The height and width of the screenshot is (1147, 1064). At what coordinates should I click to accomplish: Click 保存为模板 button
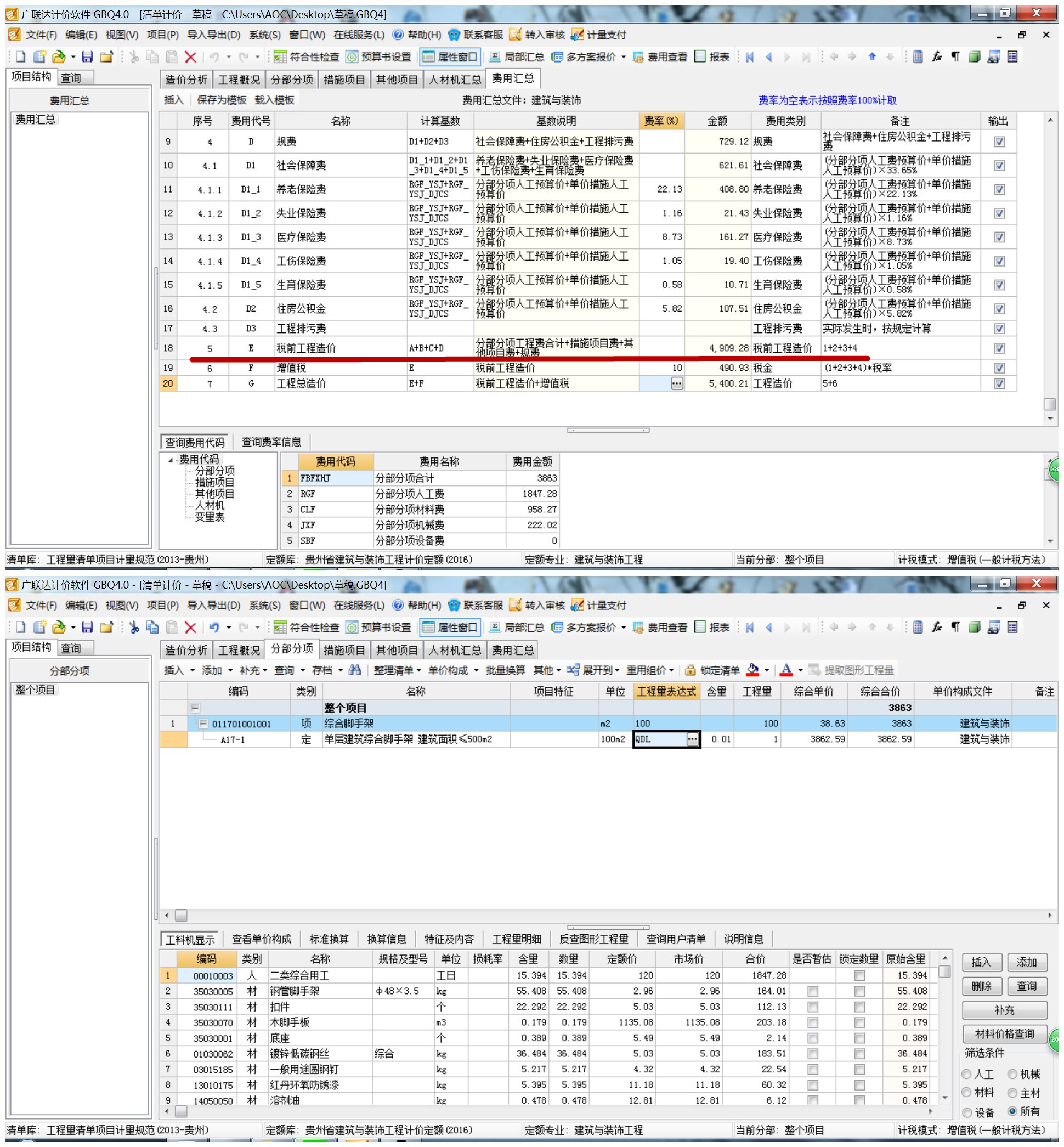[222, 100]
